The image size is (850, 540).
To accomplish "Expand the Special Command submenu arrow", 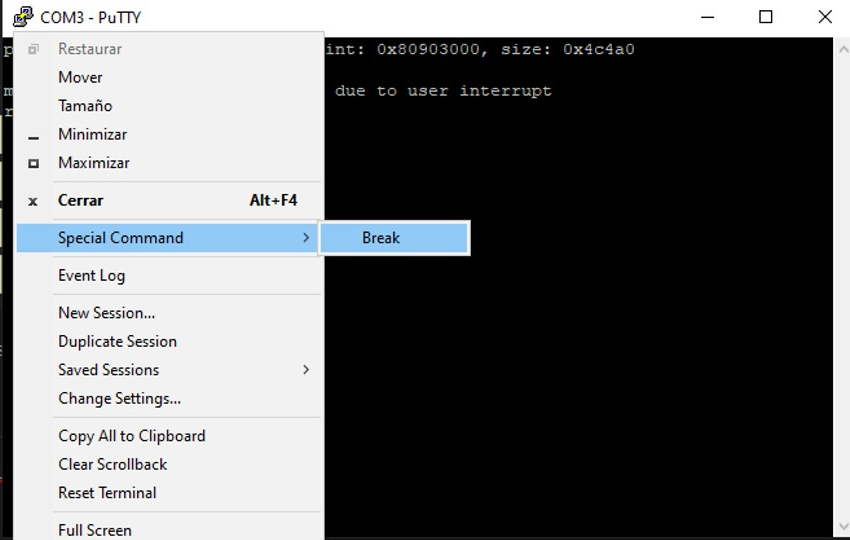I will [306, 238].
